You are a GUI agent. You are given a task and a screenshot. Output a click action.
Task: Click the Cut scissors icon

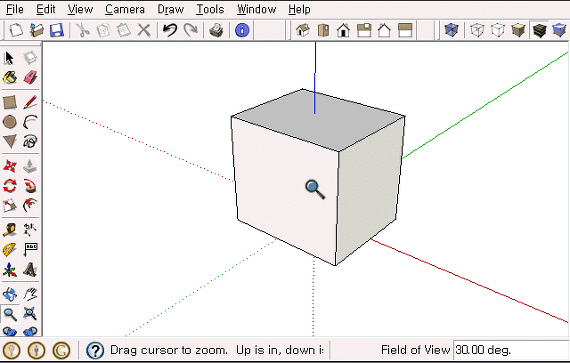point(83,30)
